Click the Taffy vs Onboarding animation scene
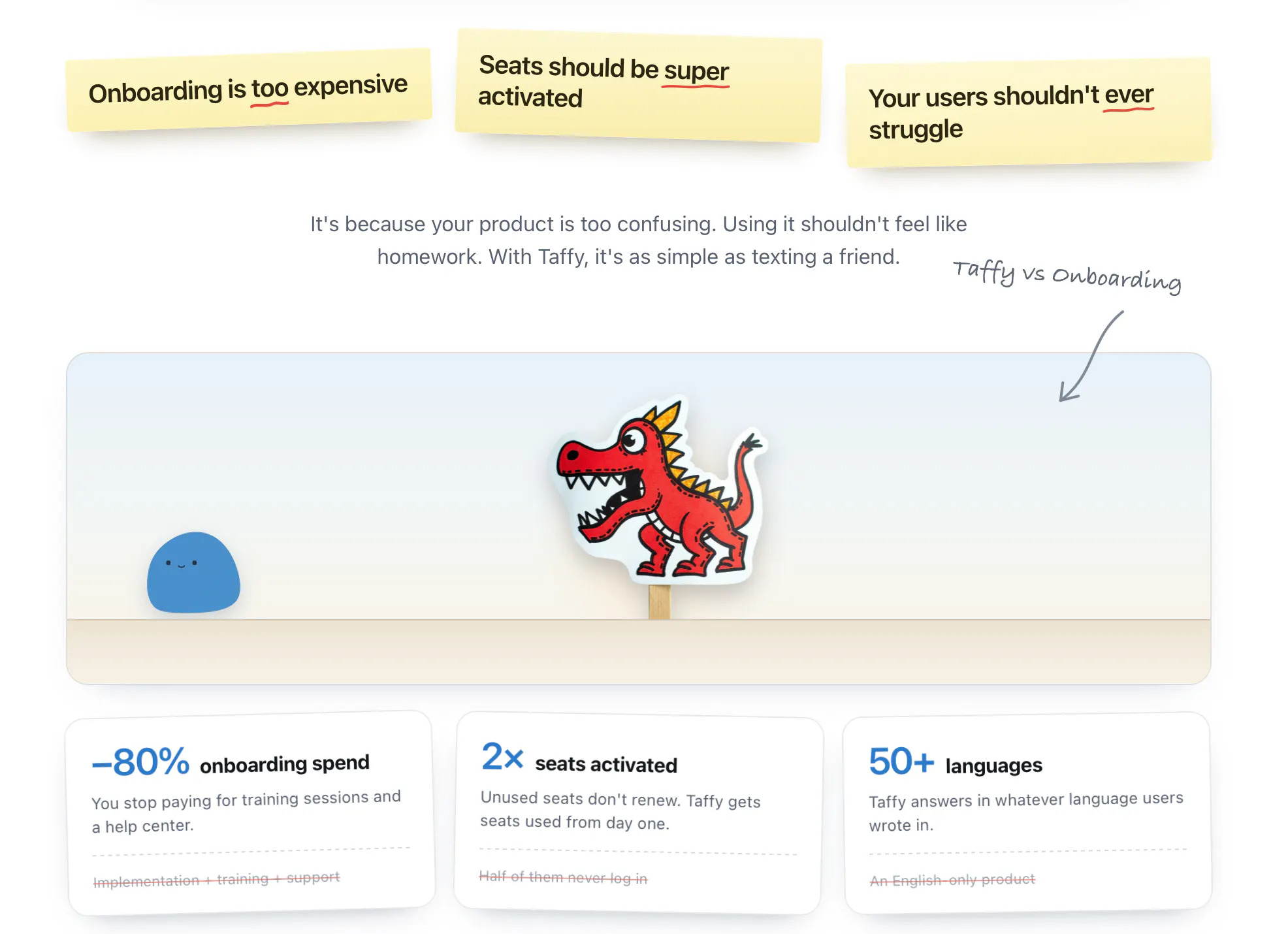1288x934 pixels. (638, 519)
